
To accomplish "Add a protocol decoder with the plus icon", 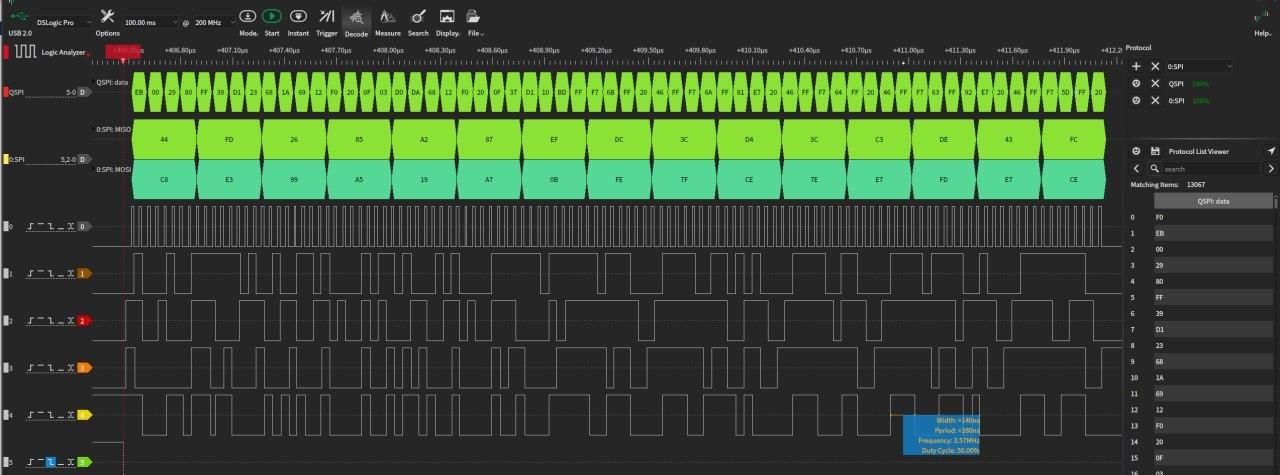I will click(x=1136, y=66).
